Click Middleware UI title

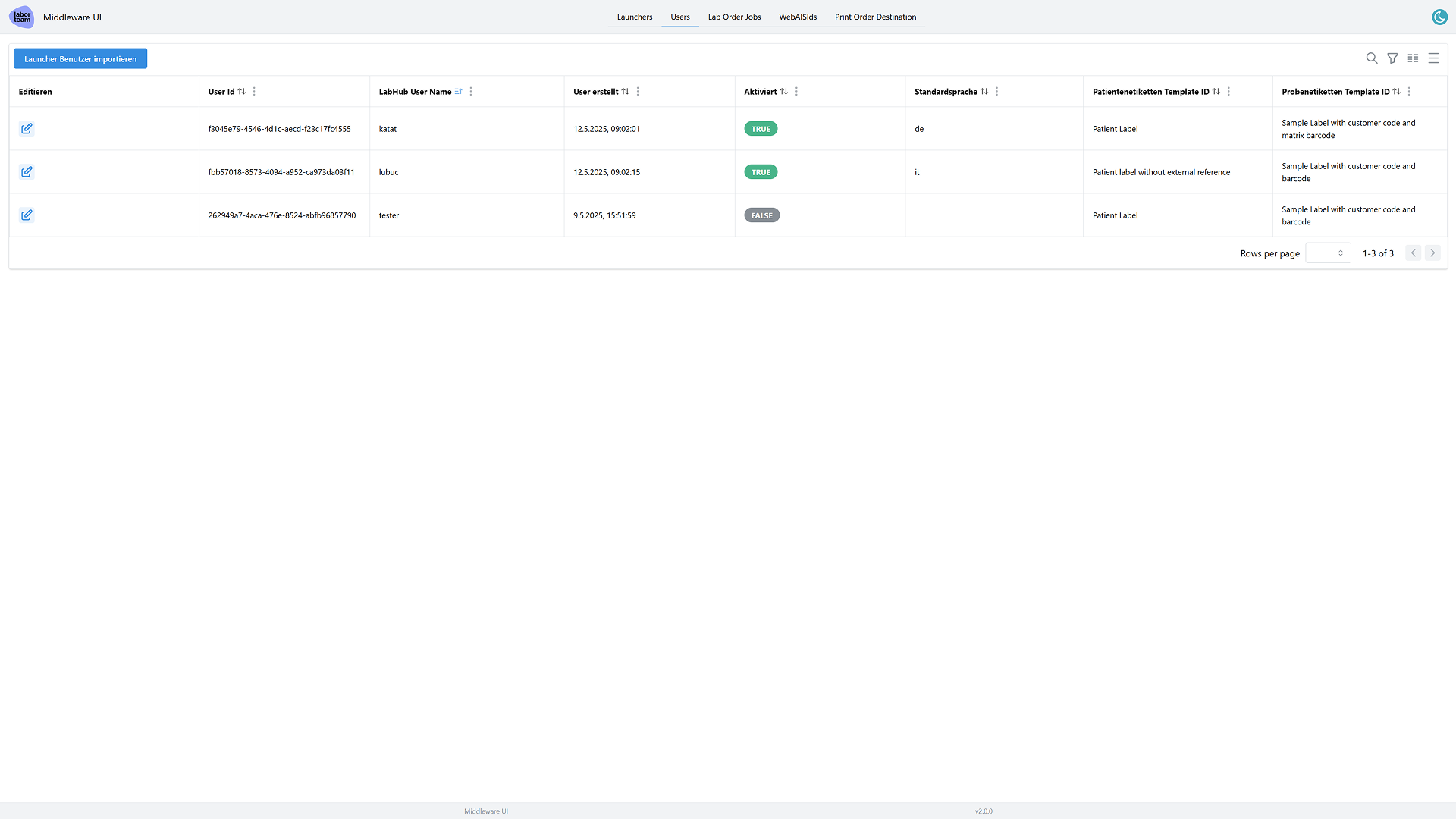click(72, 17)
